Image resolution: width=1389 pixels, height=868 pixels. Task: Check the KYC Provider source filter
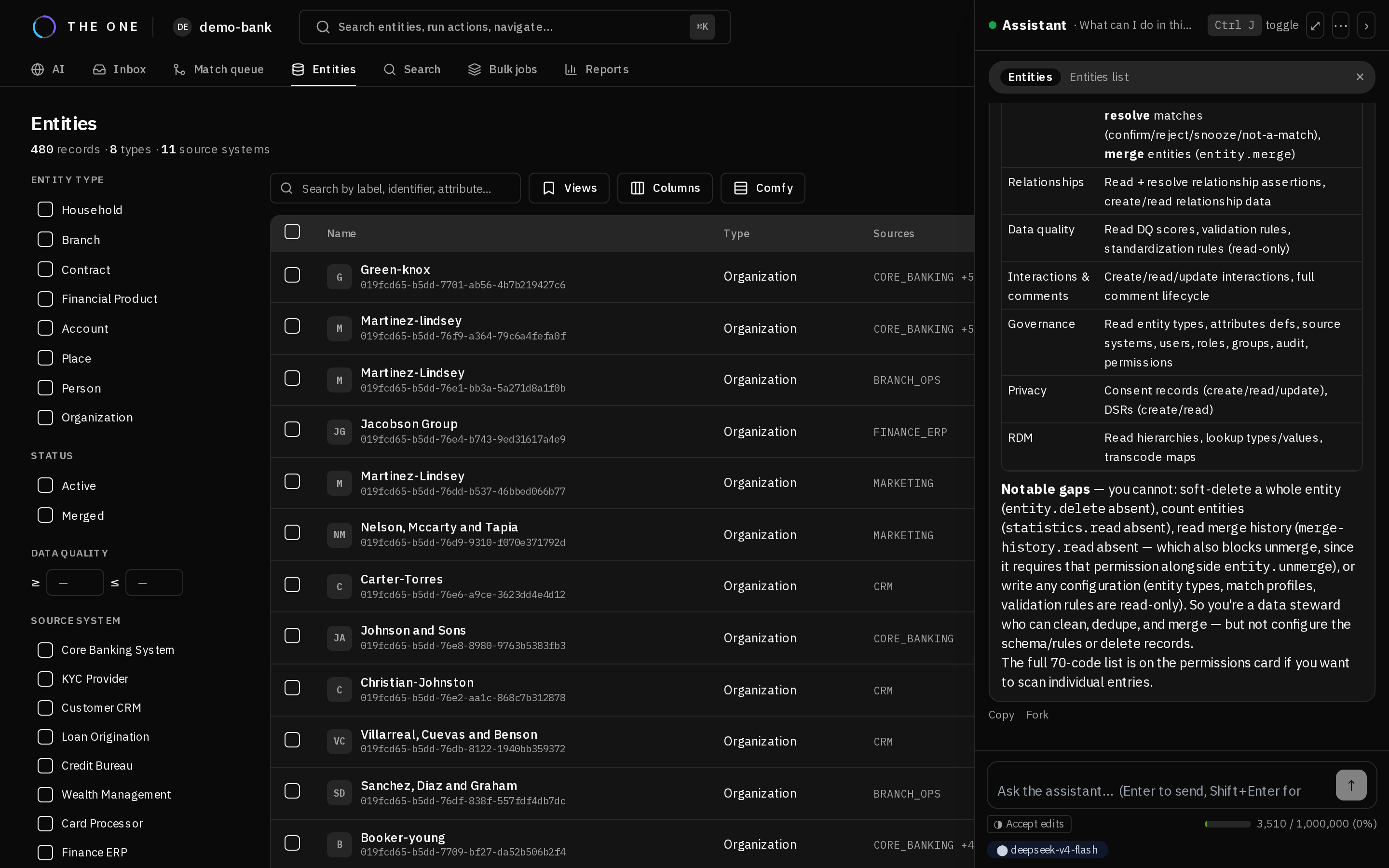[x=45, y=678]
